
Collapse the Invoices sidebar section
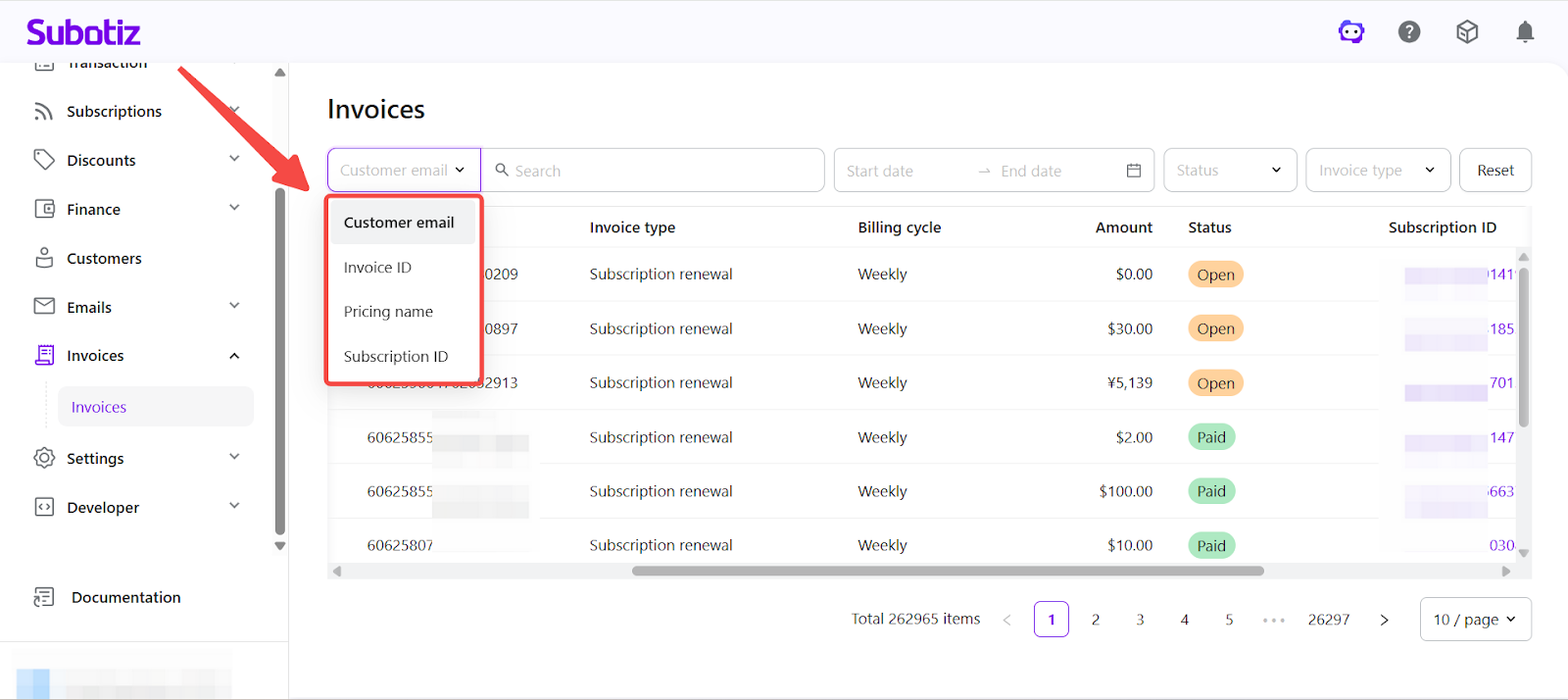tap(234, 356)
